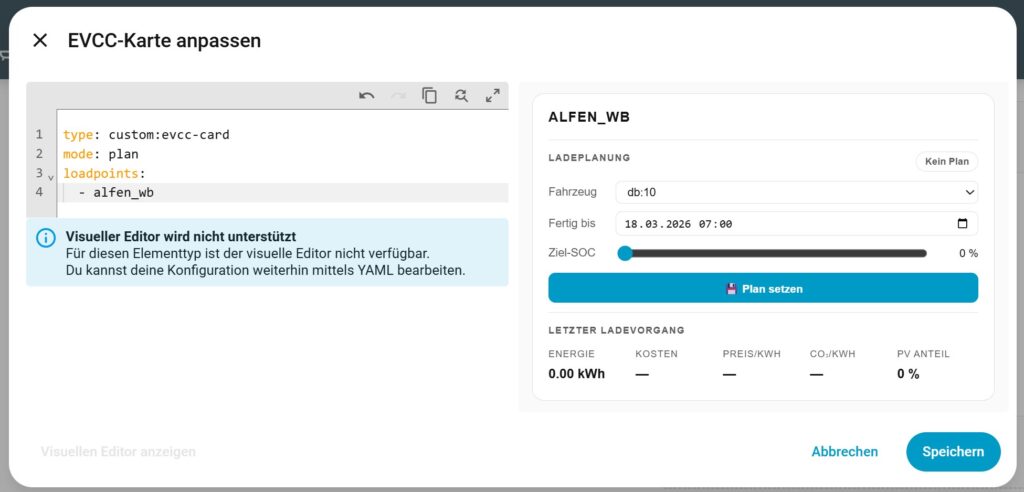Click the Ziel-SOC slider handle

click(x=625, y=253)
